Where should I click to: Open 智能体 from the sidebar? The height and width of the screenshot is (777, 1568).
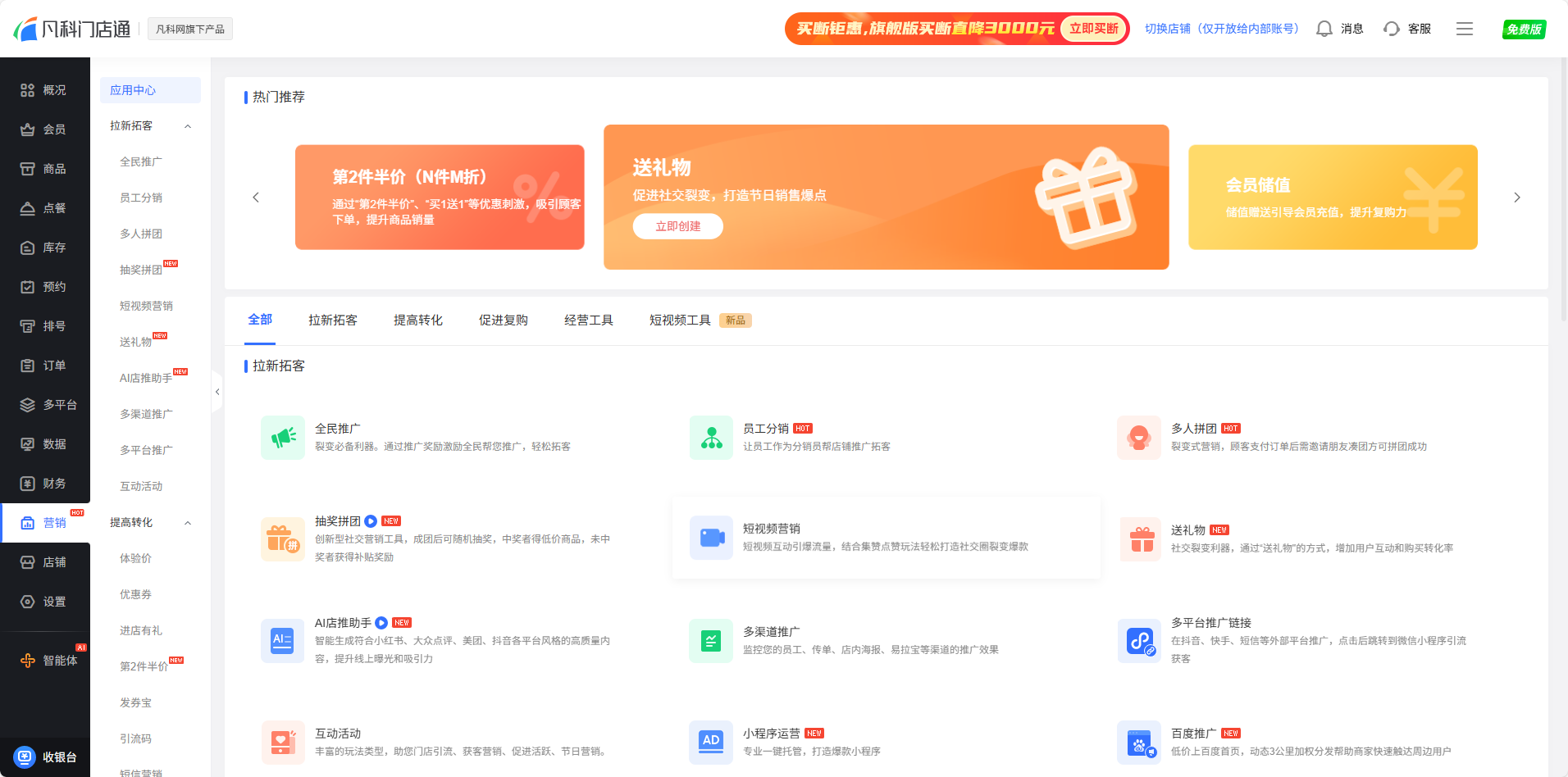pyautogui.click(x=45, y=660)
